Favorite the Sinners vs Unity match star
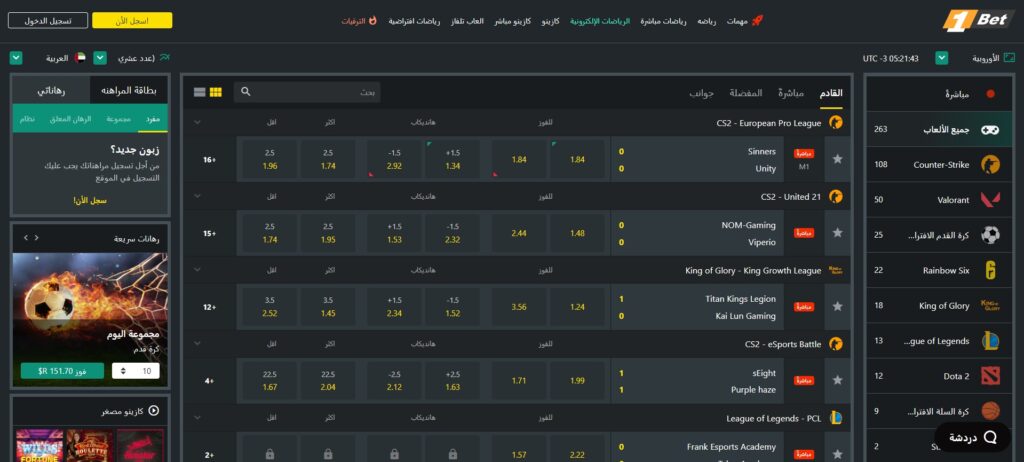The height and width of the screenshot is (462, 1024). tap(838, 159)
